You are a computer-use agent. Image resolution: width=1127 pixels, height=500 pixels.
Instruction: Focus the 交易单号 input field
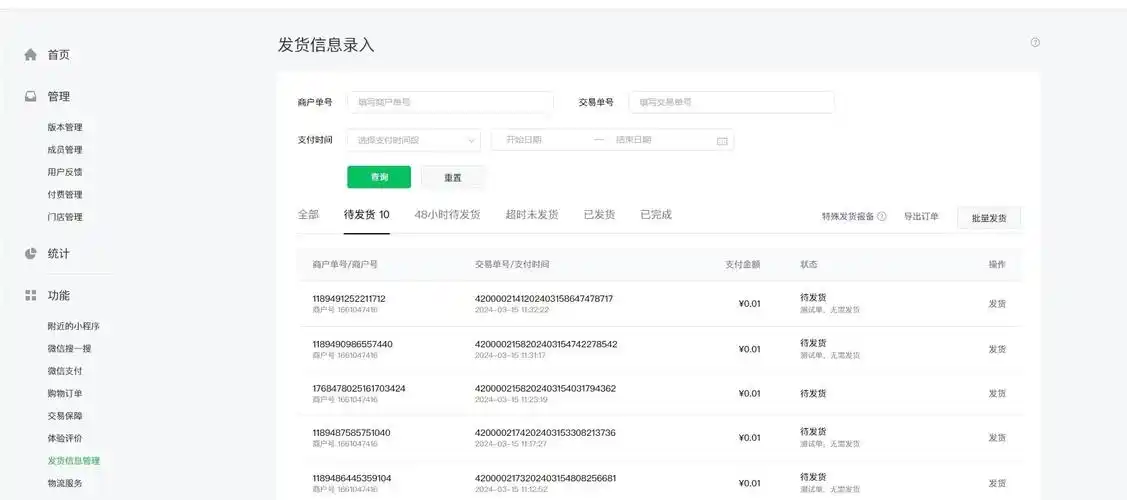pos(731,102)
